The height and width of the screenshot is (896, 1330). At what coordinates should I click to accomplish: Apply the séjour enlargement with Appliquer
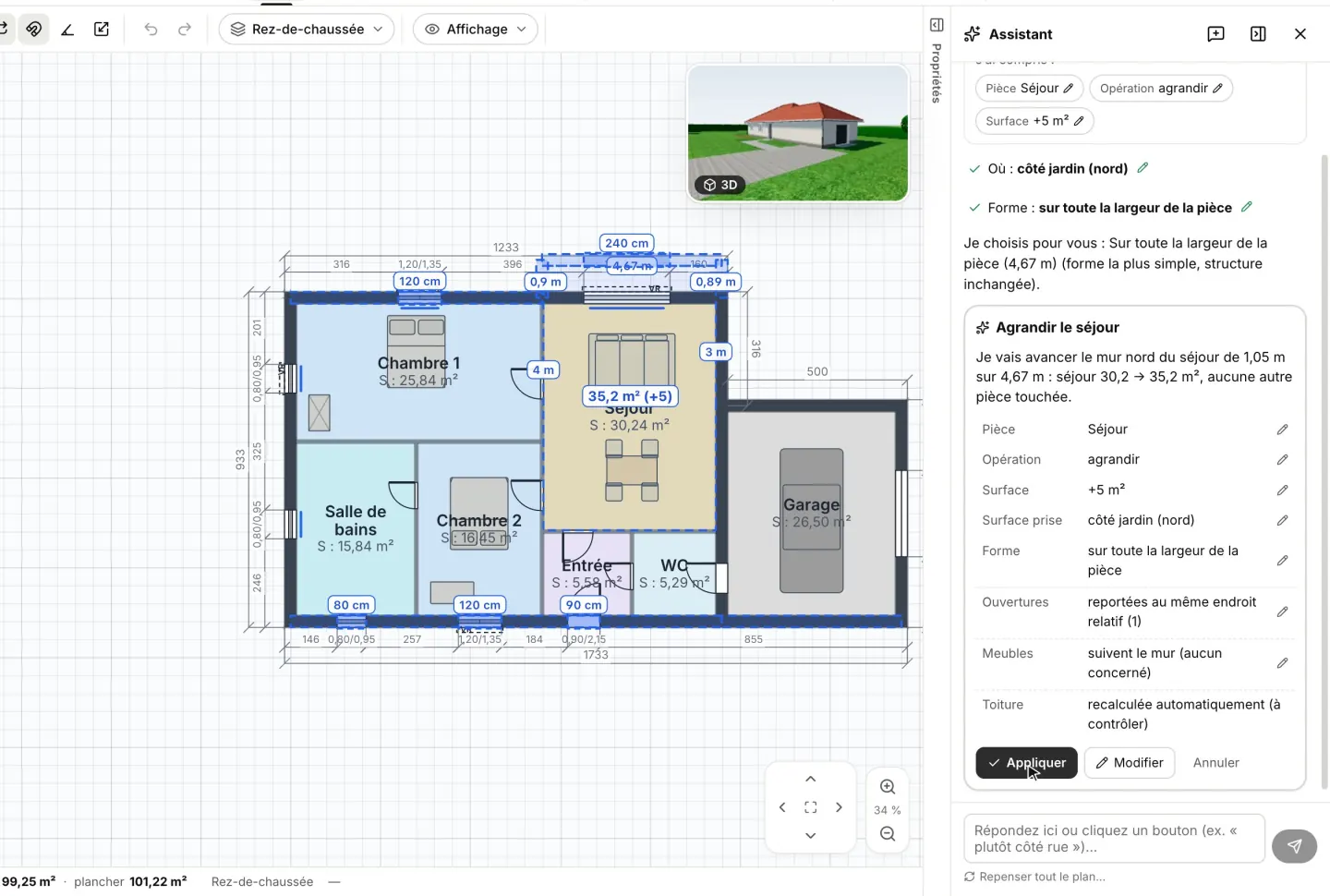click(1026, 763)
